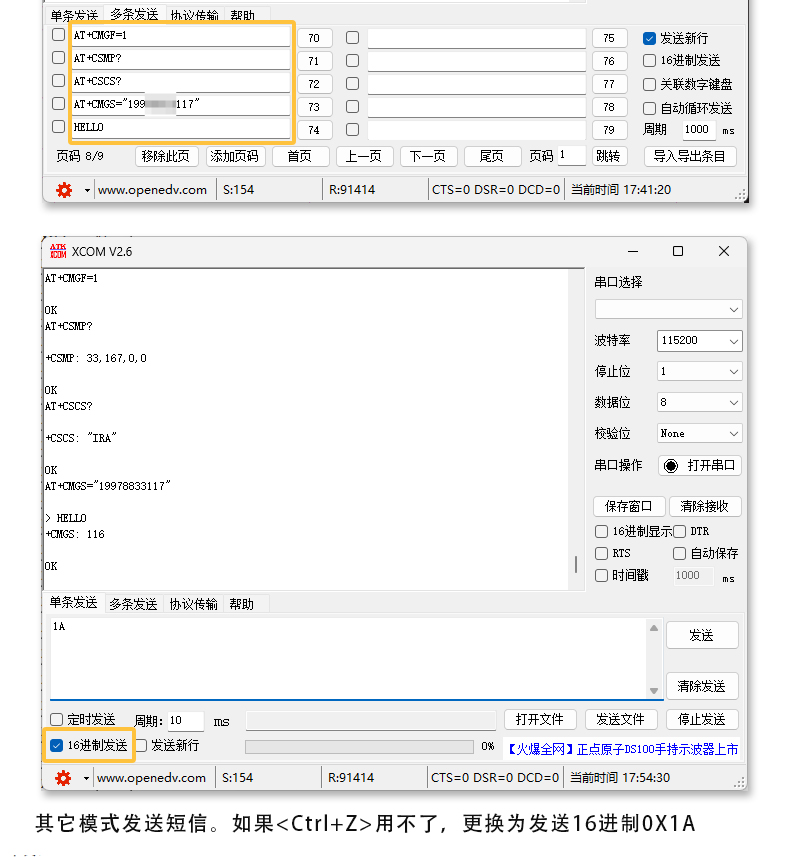Enable the 定时发送 checkbox
This screenshot has width=790, height=858.
(57, 720)
